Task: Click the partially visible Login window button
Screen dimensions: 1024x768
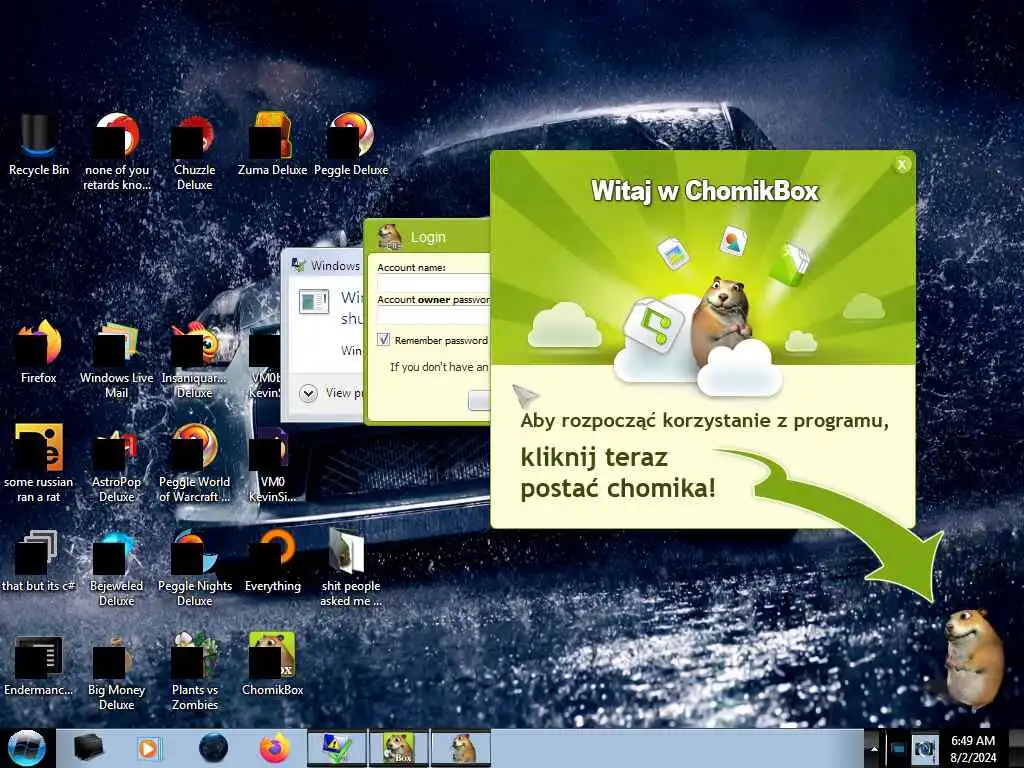Action: coord(479,400)
